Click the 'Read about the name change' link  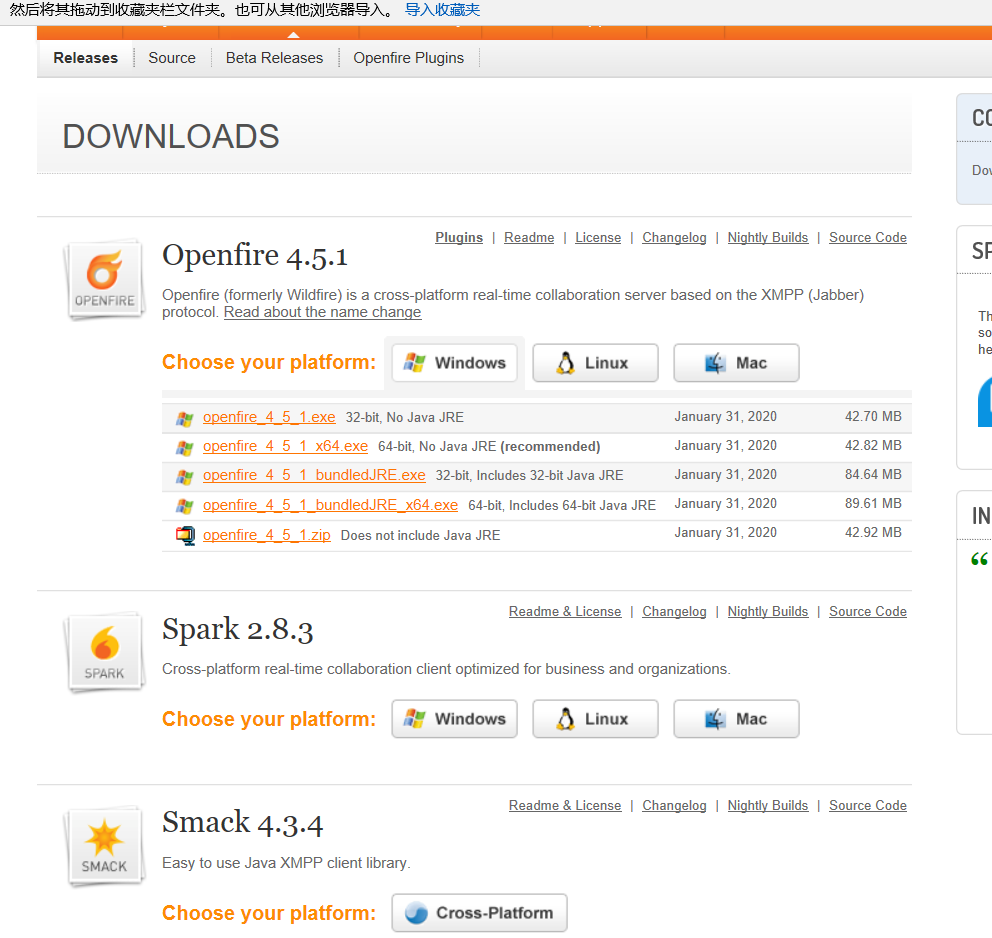click(x=322, y=312)
